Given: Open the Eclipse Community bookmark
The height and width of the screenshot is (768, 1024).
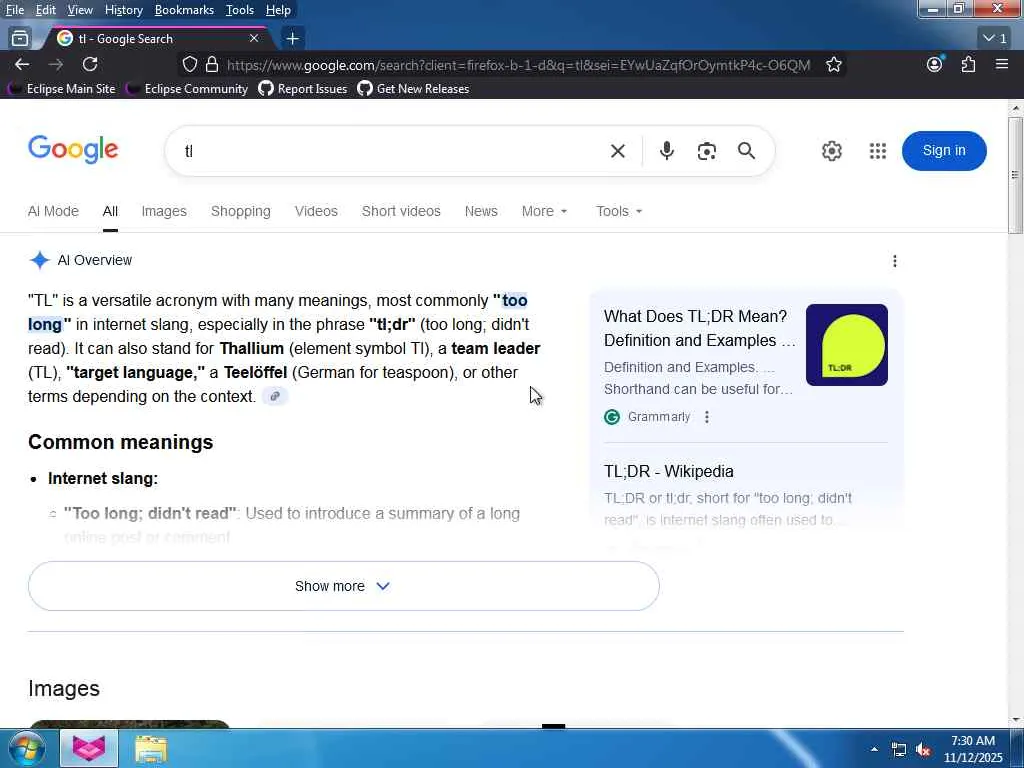Looking at the screenshot, I should coord(187,88).
